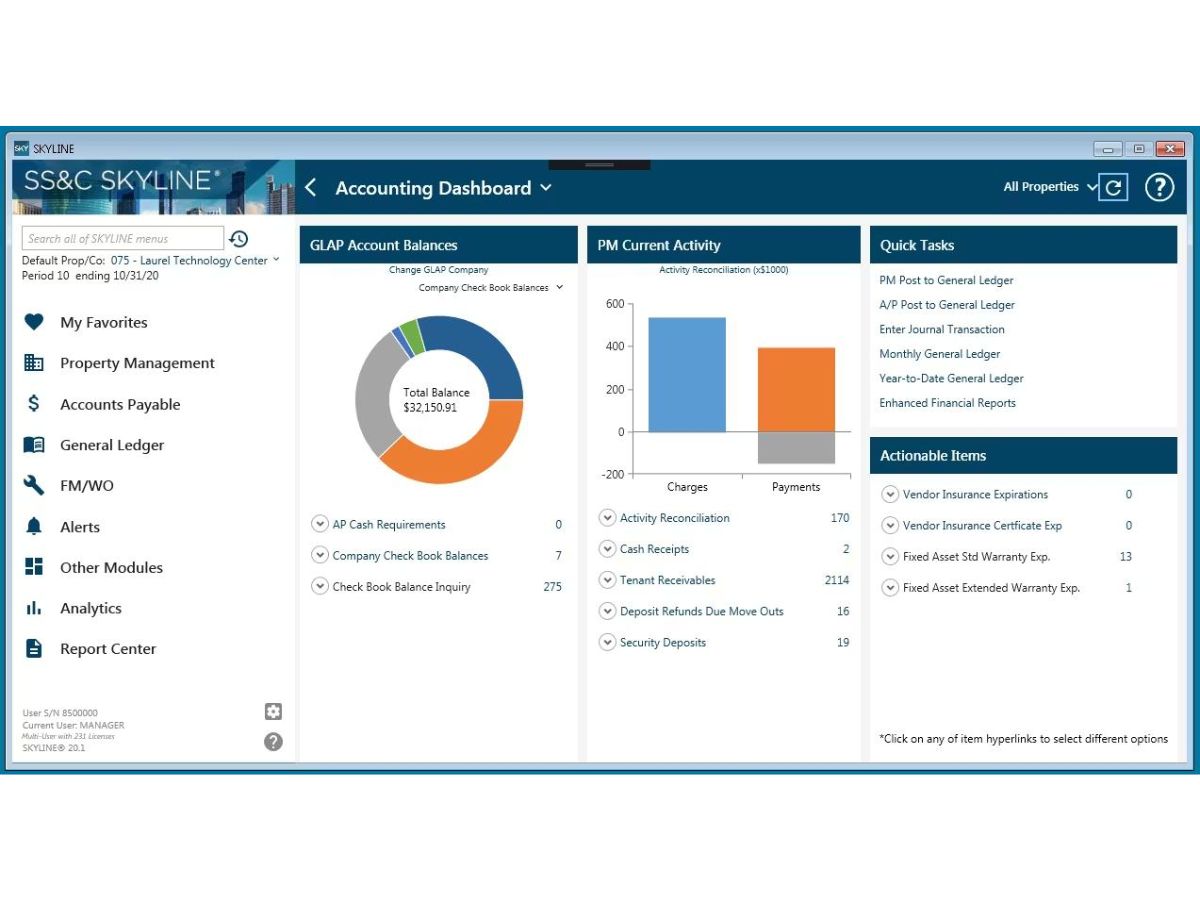Click SKY logo in the title bar

(21, 149)
